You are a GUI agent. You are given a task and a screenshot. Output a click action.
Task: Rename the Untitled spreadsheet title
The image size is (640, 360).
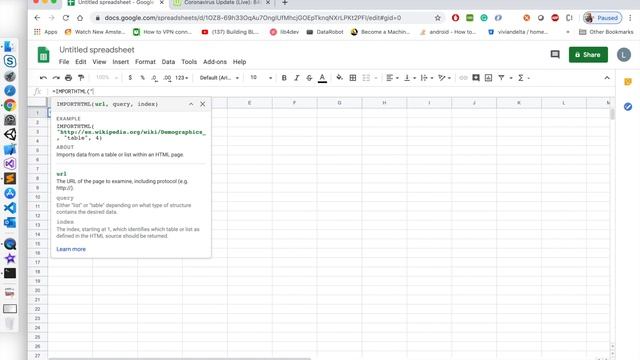point(97,50)
